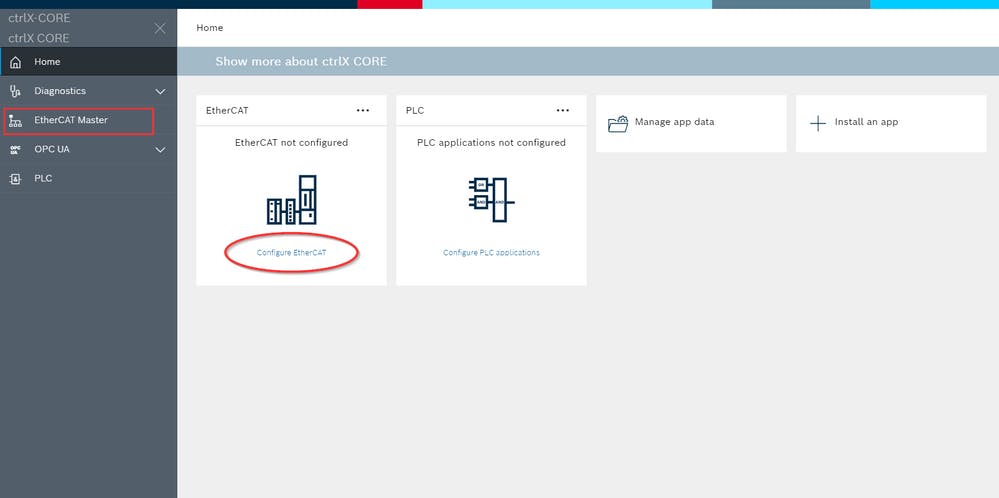999x498 pixels.
Task: Click the PLC sidebar icon
Action: coord(16,179)
